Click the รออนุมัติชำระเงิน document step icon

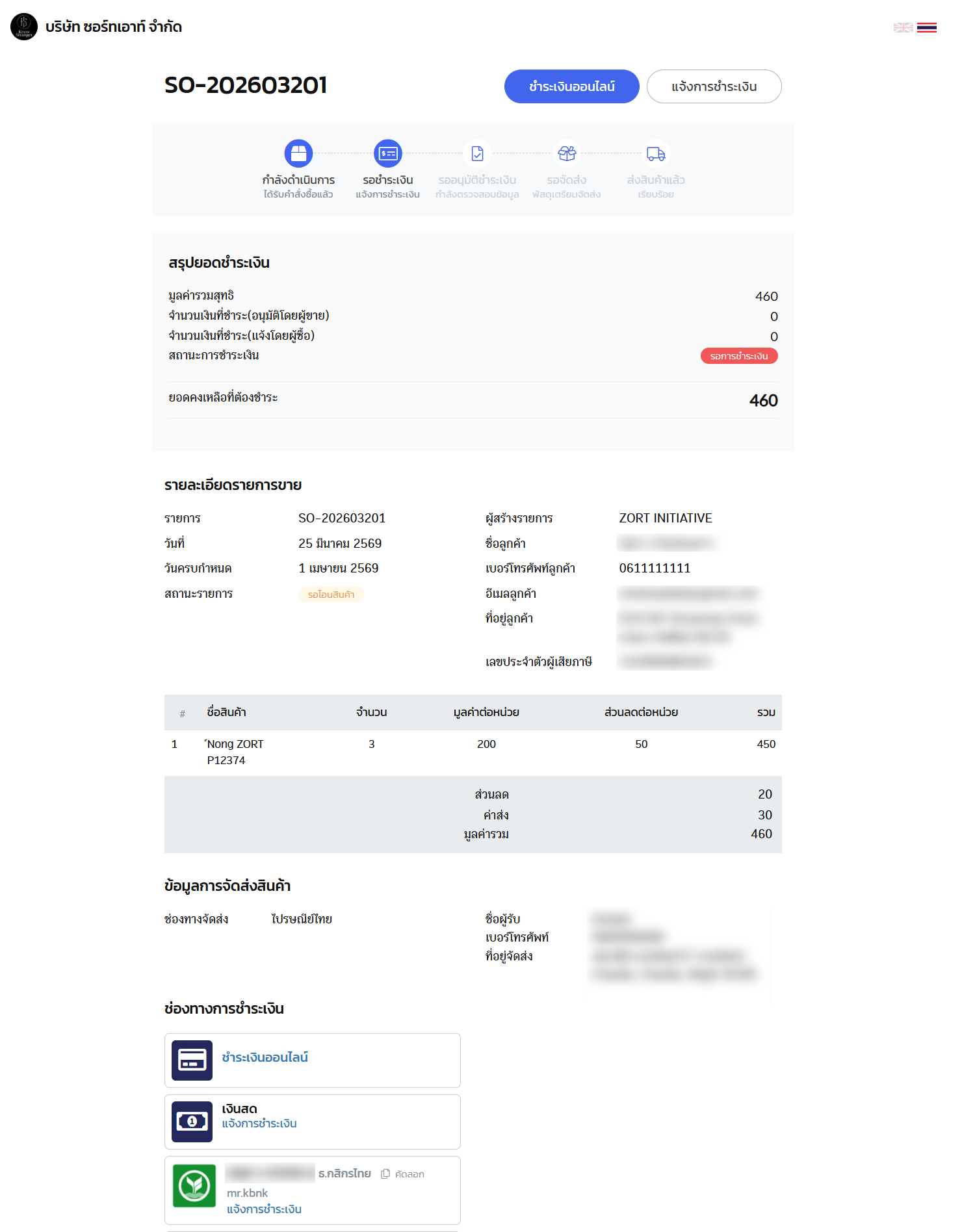point(477,153)
